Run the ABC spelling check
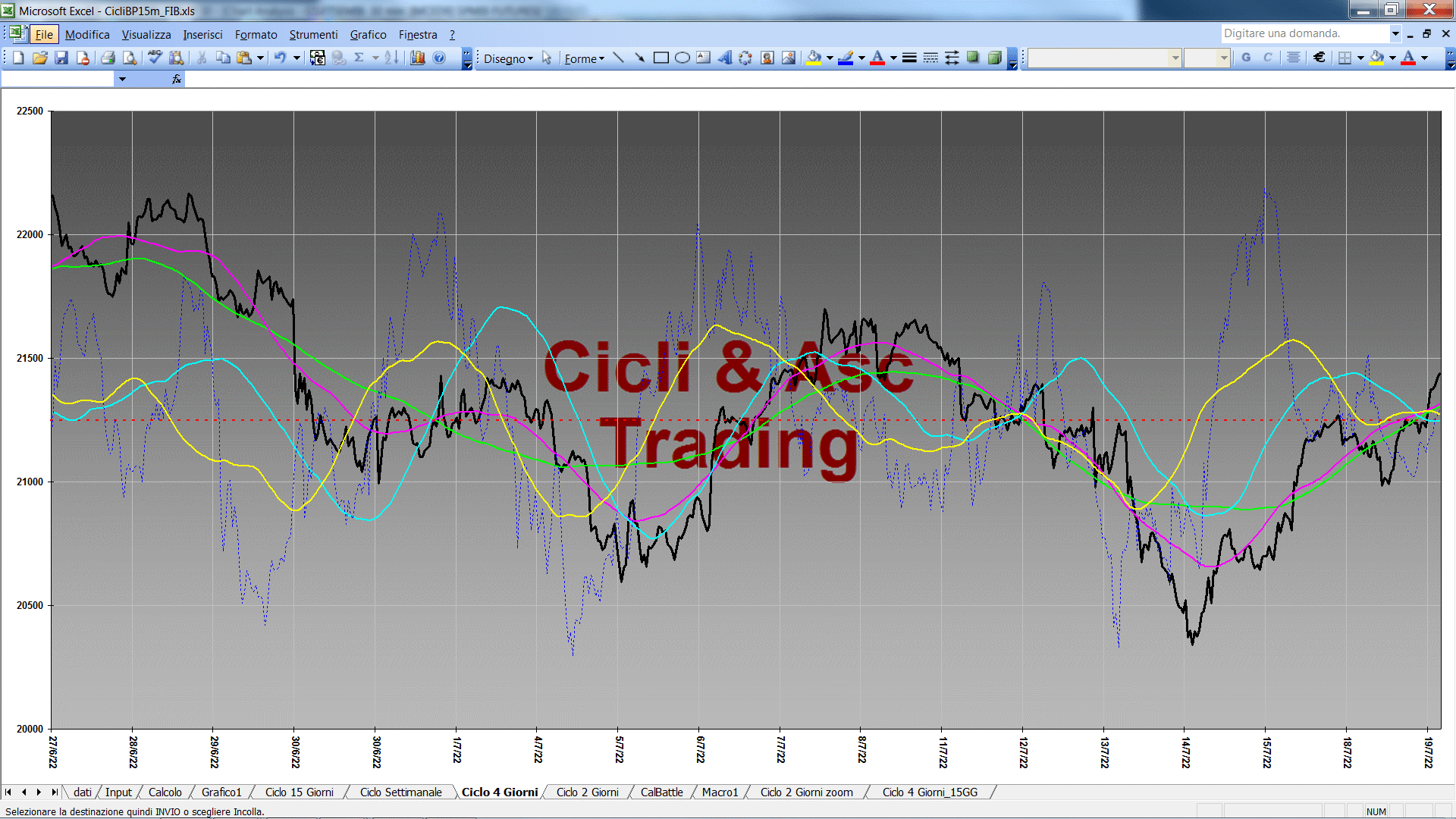 (x=155, y=58)
